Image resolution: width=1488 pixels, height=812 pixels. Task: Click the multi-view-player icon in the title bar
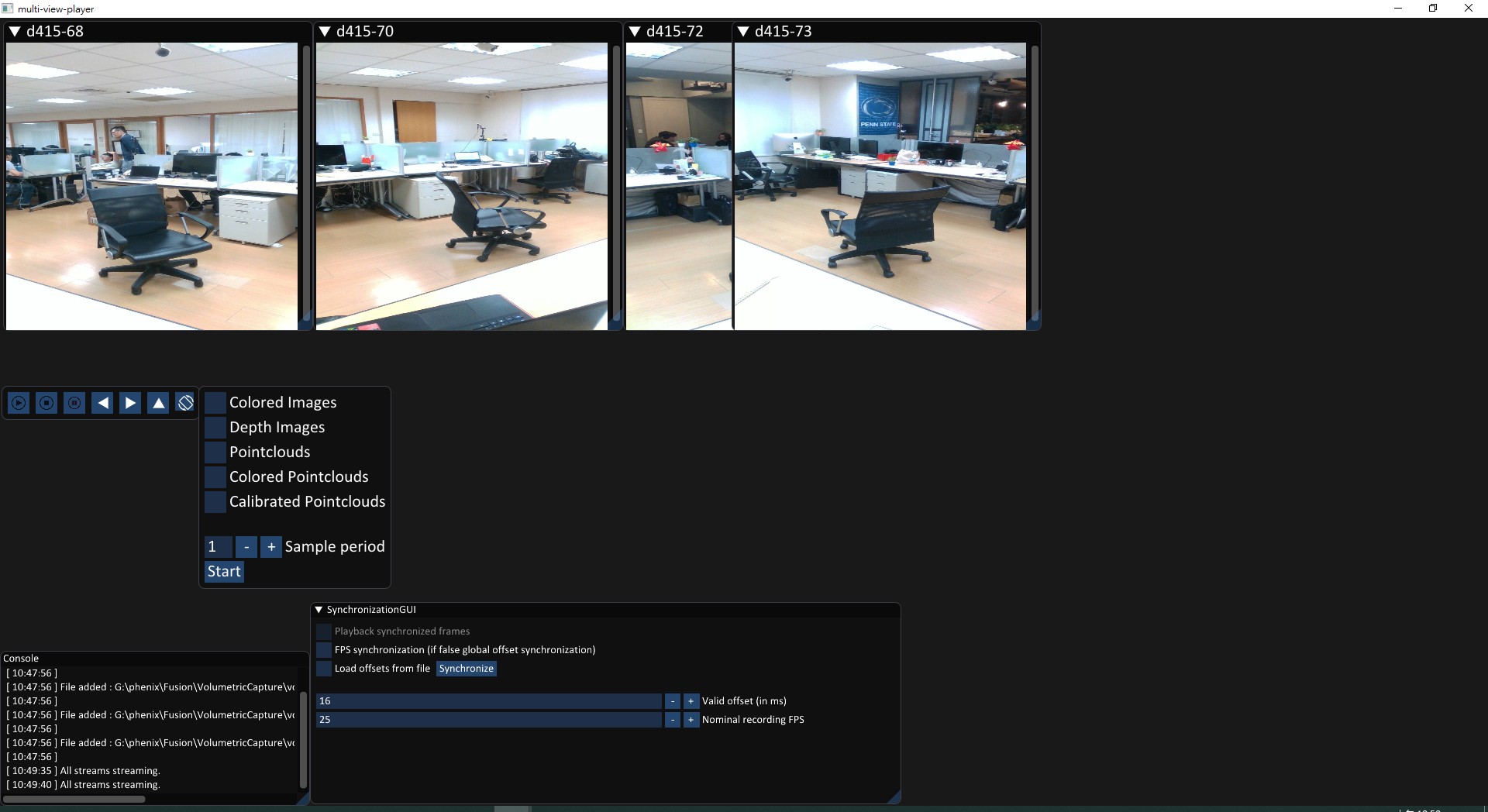tap(8, 8)
